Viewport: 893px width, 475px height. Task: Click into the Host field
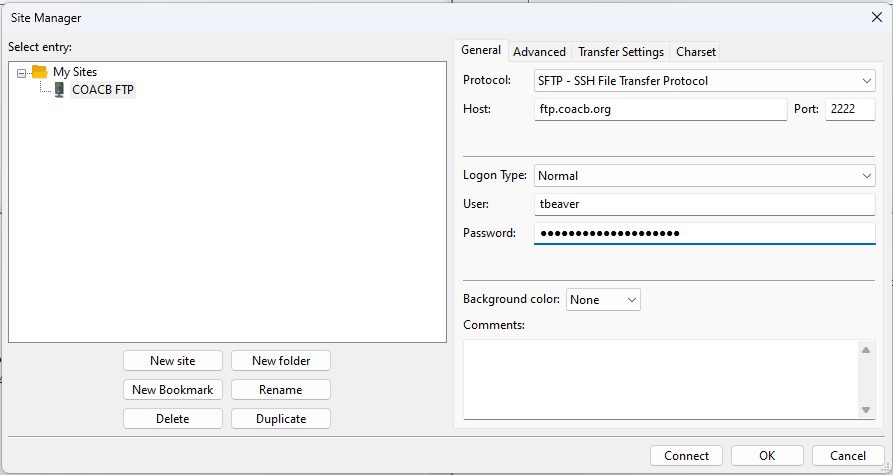click(x=660, y=110)
